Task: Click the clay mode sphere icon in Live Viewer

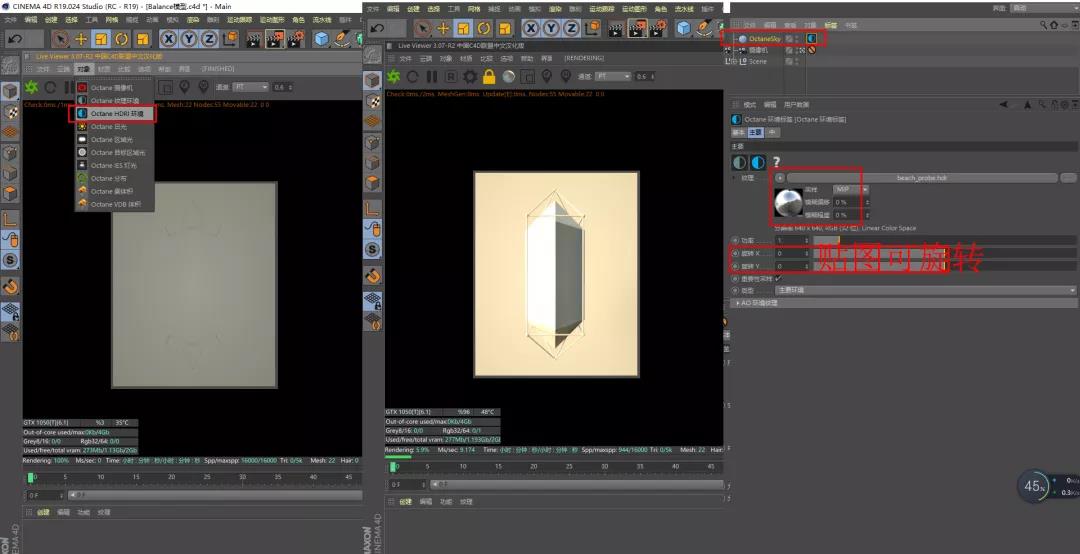Action: [x=509, y=76]
